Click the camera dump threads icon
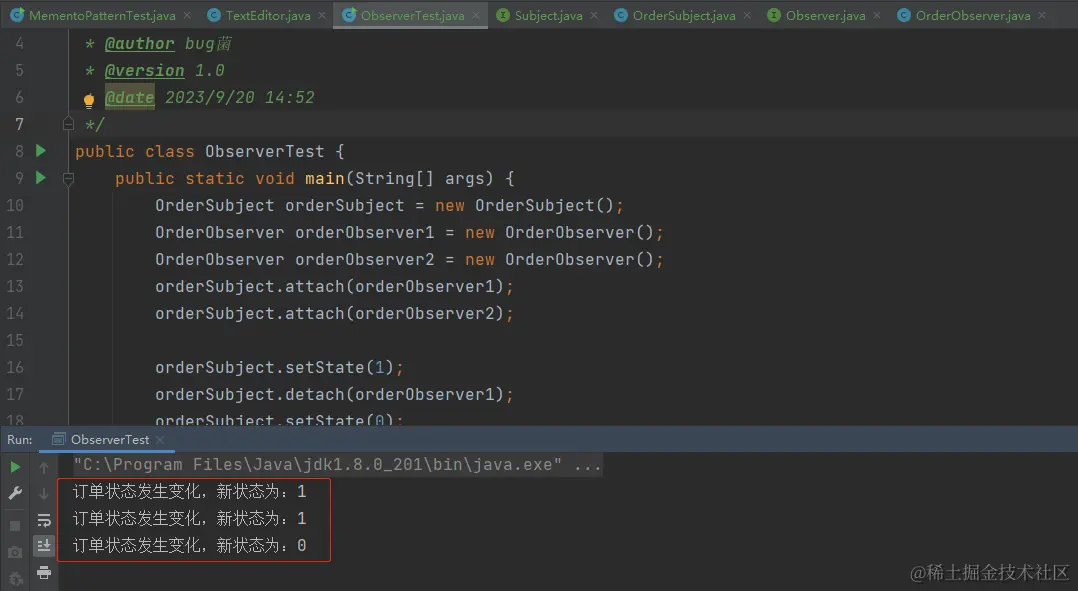This screenshot has height=591, width=1078. (x=15, y=552)
